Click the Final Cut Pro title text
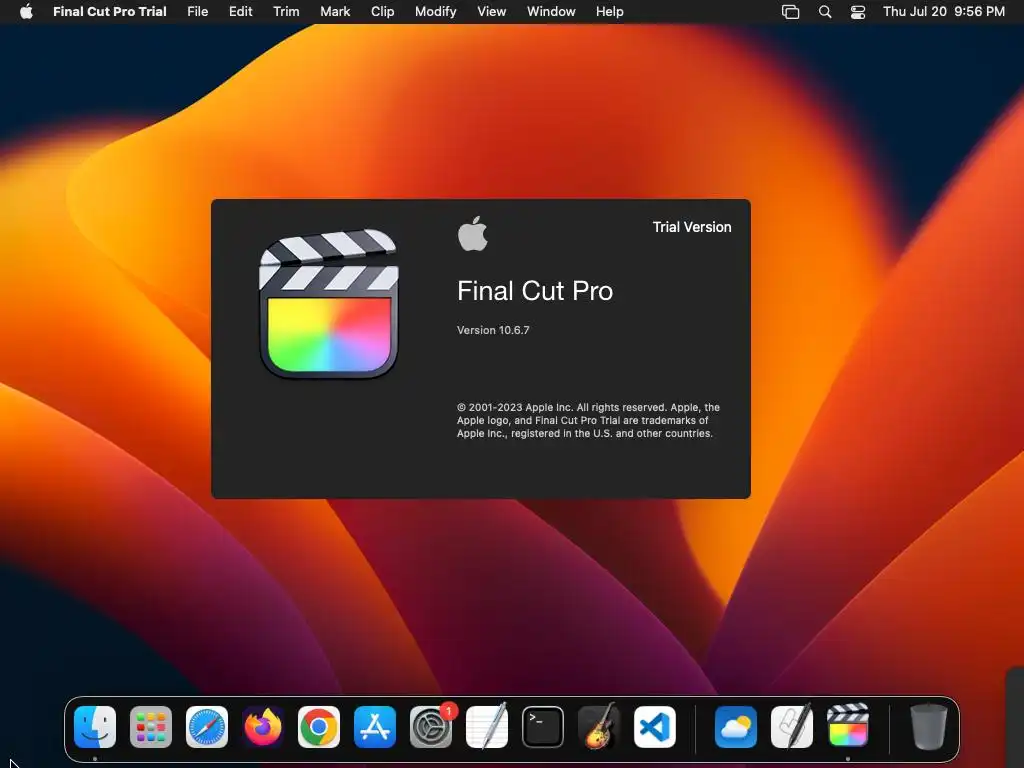Image resolution: width=1024 pixels, height=768 pixels. (535, 291)
